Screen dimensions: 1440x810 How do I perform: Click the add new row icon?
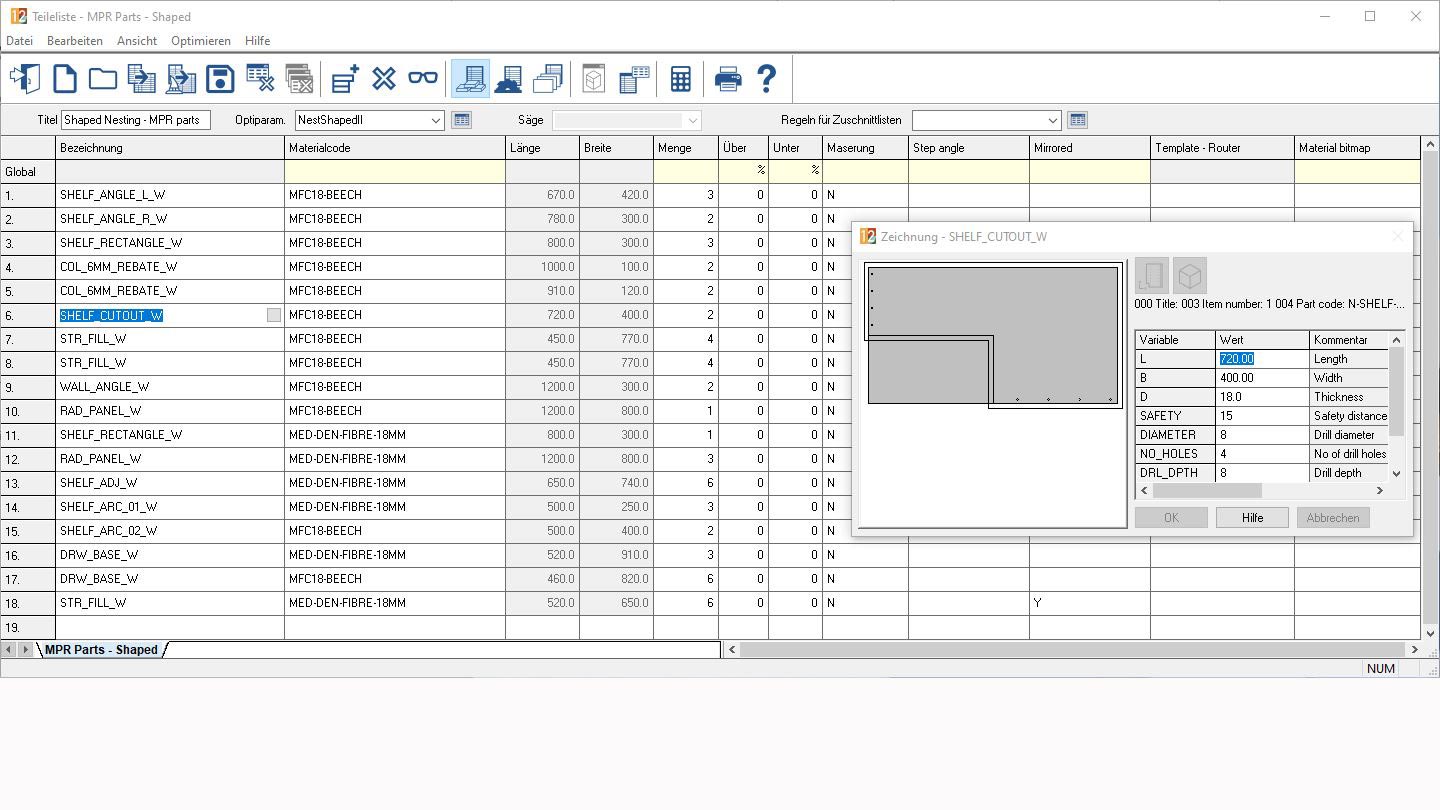tap(346, 79)
